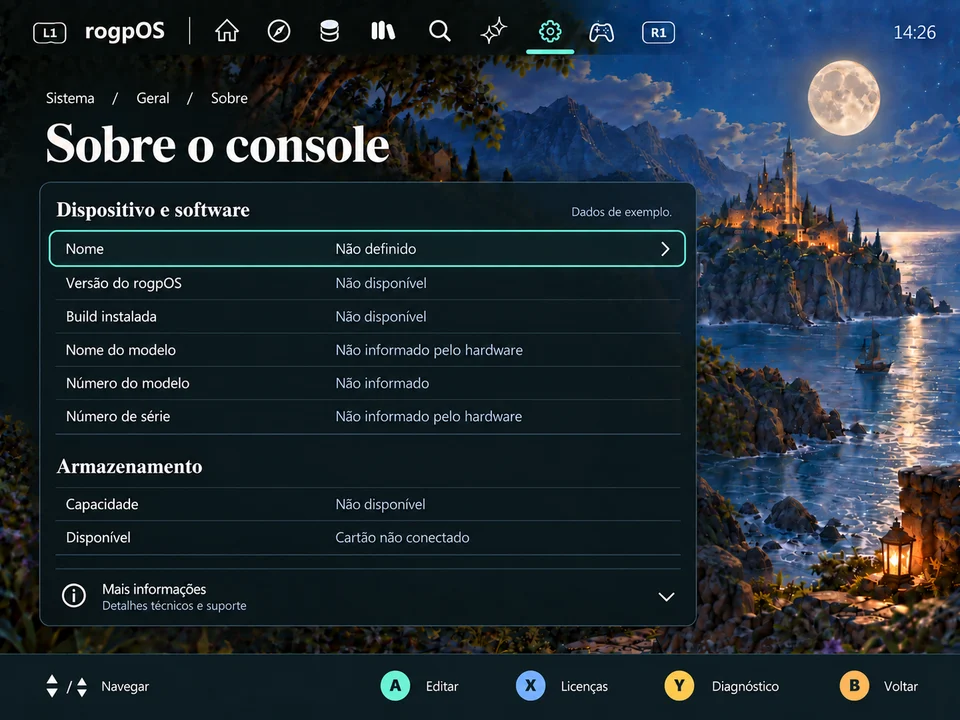Click the clock showing 14:26

914,32
